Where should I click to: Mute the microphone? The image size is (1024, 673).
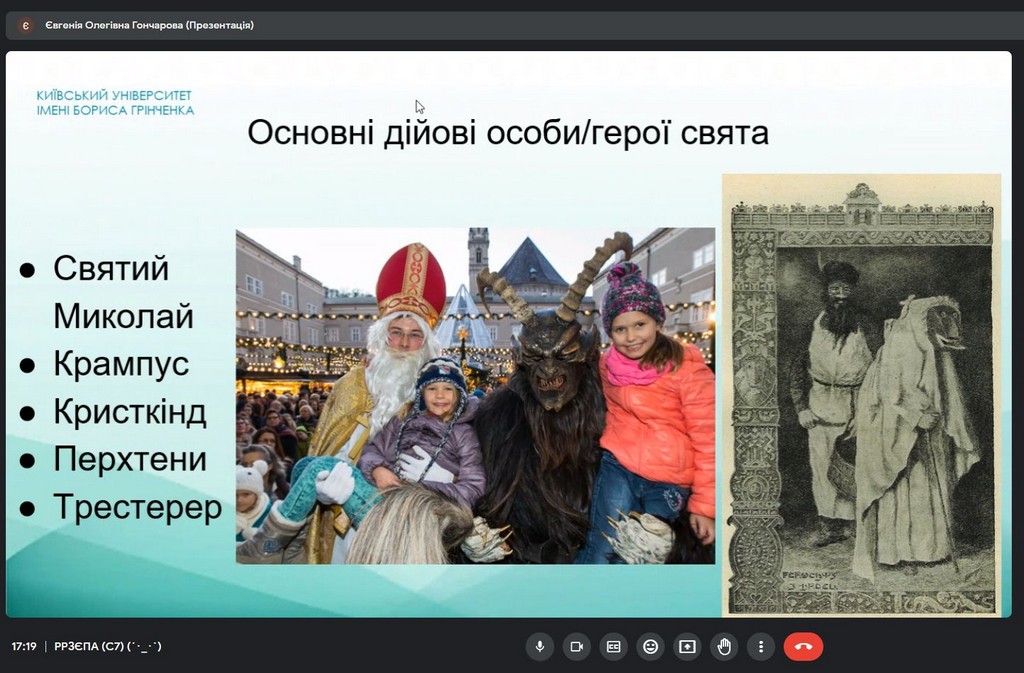pyautogui.click(x=540, y=646)
